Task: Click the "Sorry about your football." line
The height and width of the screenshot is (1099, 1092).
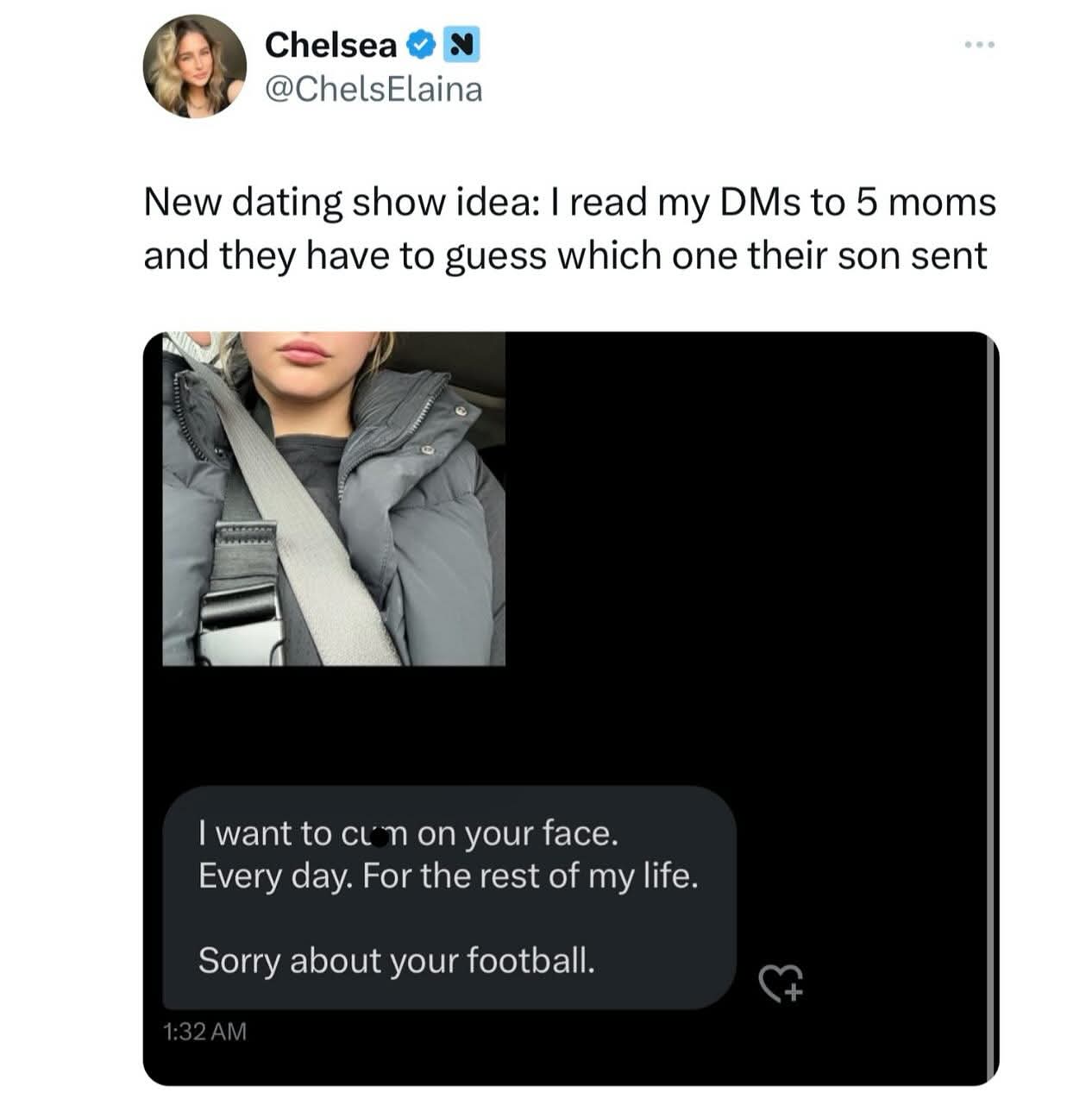Action: pos(397,960)
